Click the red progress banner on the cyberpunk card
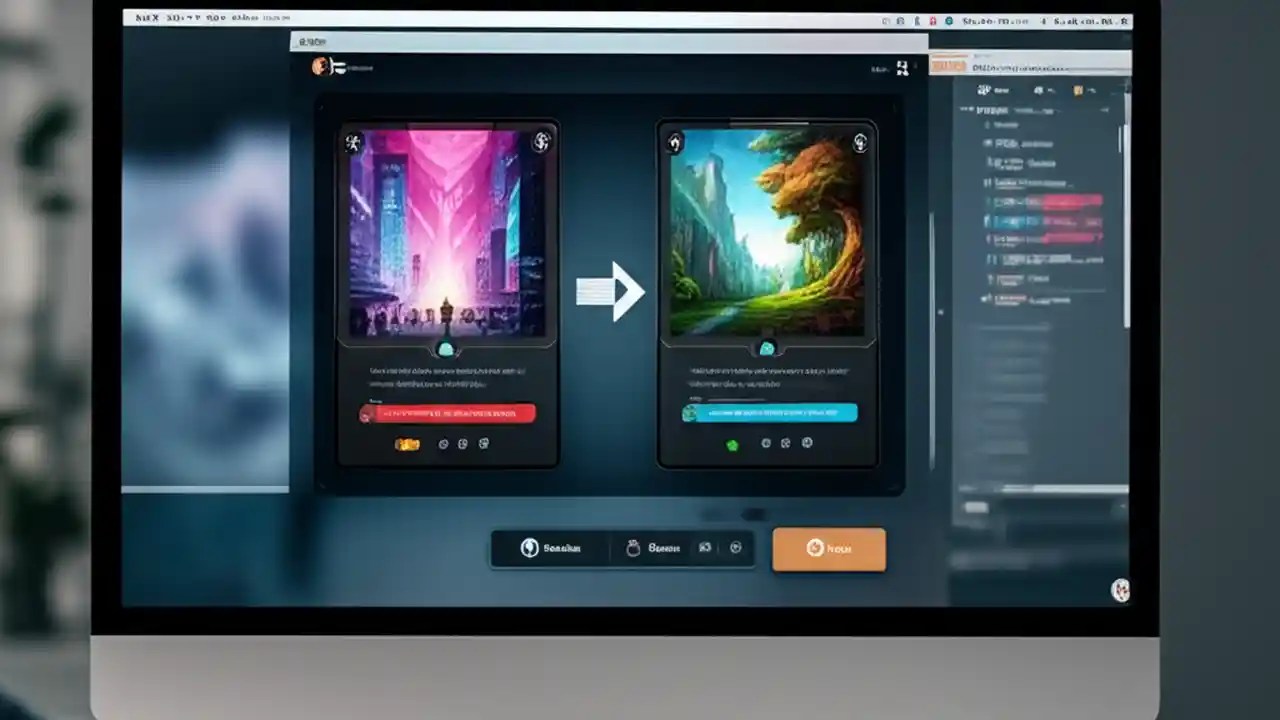The height and width of the screenshot is (720, 1280). [447, 413]
